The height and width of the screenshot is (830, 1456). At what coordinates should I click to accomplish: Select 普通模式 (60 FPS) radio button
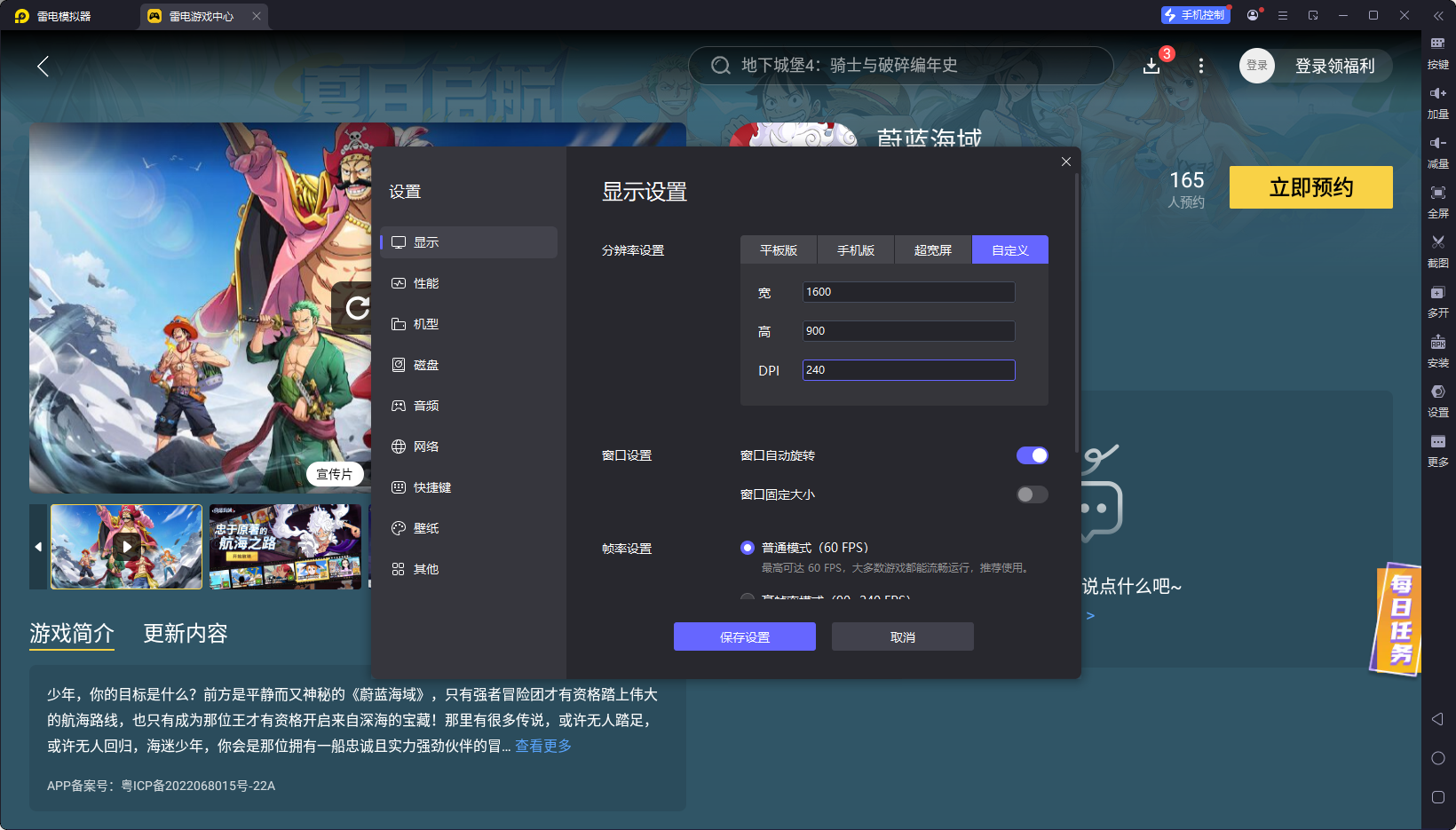click(748, 548)
